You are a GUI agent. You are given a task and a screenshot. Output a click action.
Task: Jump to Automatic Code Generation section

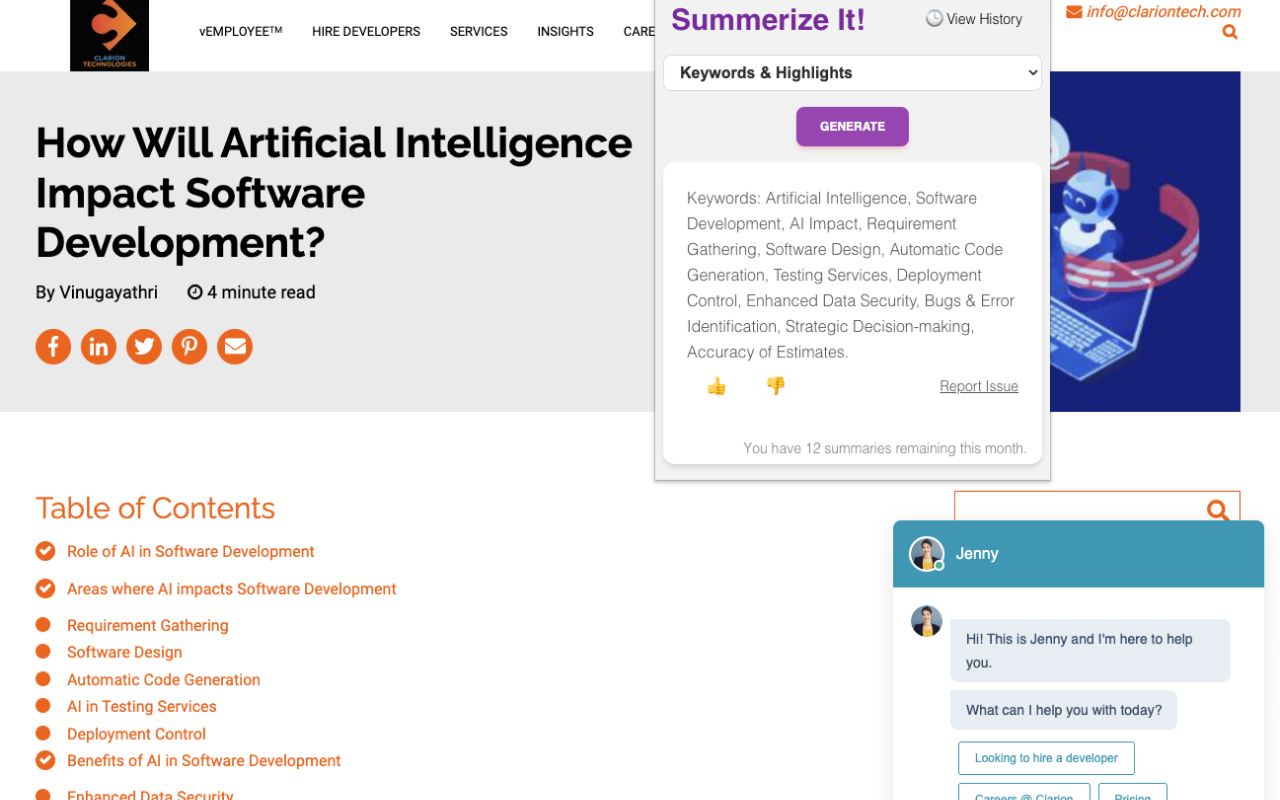click(x=164, y=680)
